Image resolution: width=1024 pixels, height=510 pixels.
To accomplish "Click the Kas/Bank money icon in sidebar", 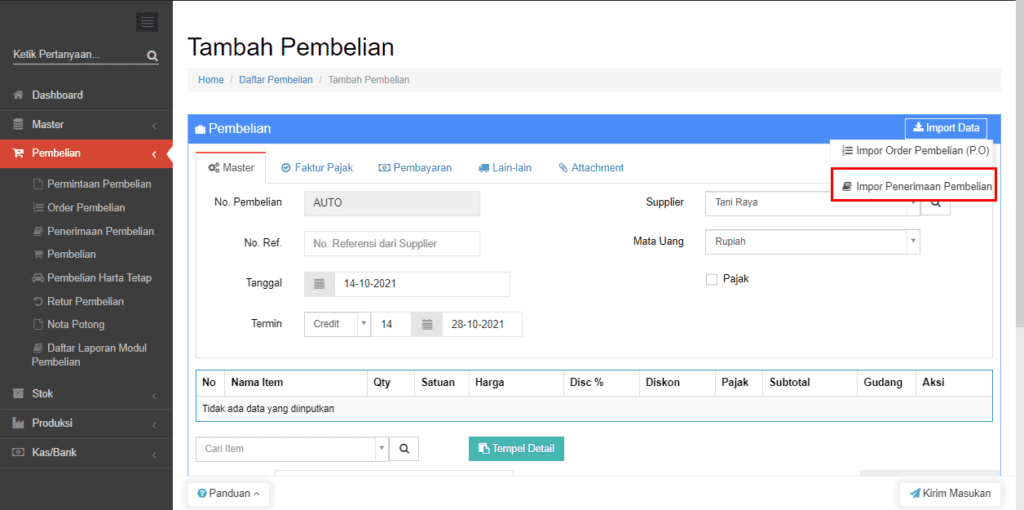I will pyautogui.click(x=18, y=453).
